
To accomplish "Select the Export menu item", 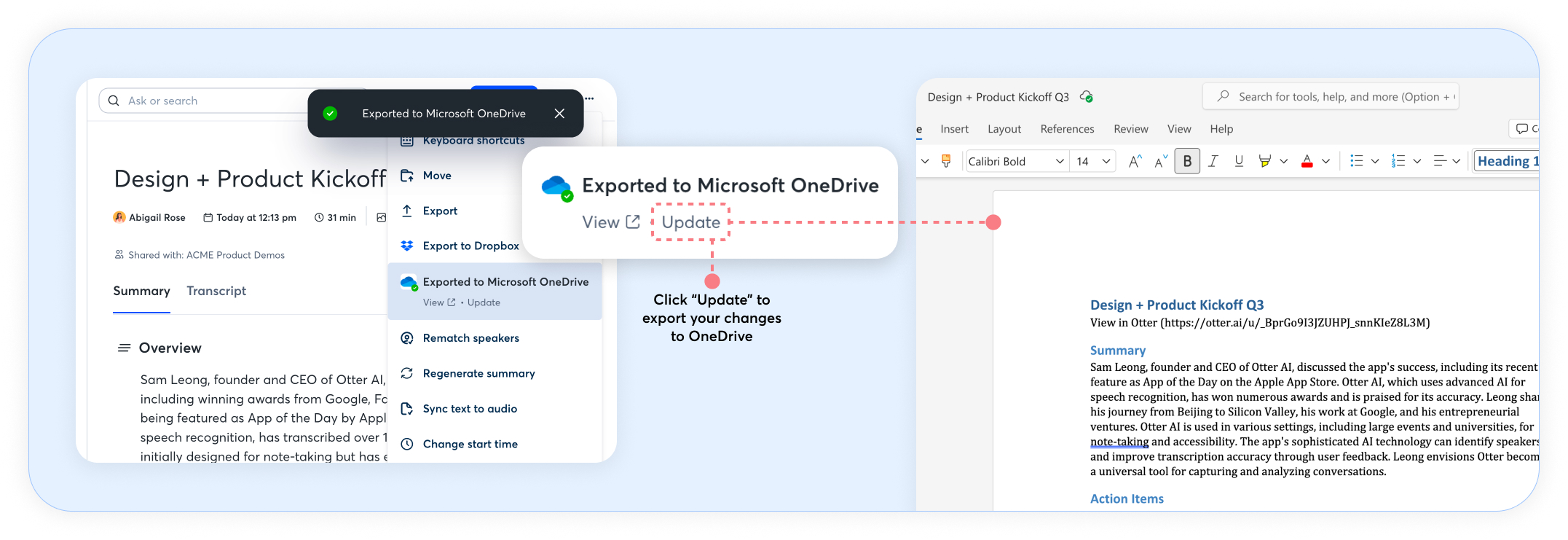I will click(x=440, y=211).
